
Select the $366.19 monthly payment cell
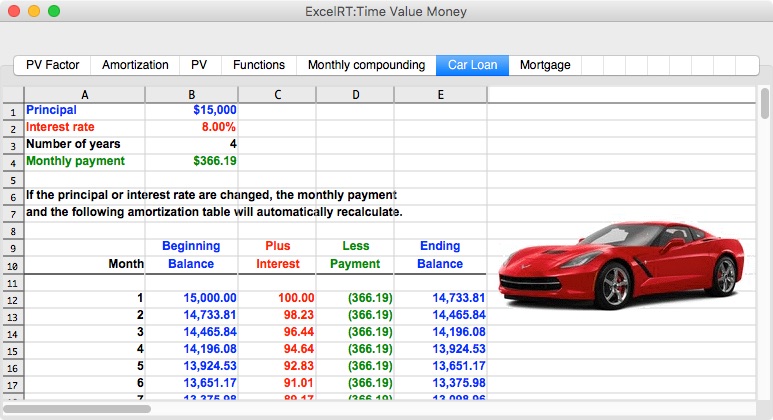point(192,161)
